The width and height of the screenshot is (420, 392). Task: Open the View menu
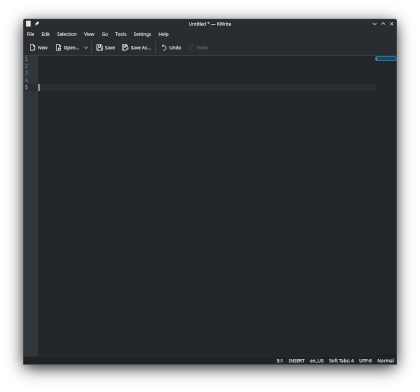pyautogui.click(x=89, y=34)
